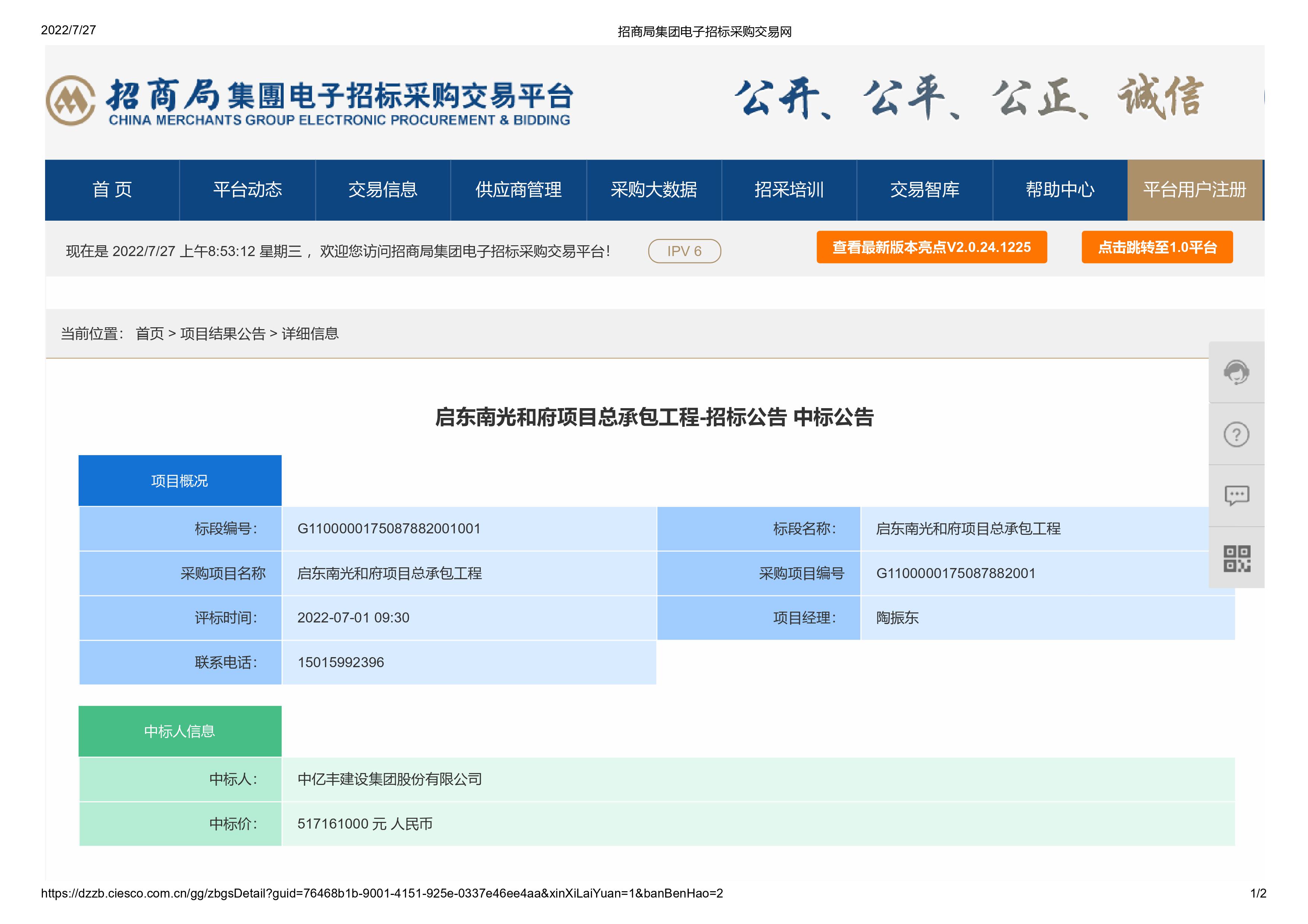
Task: Click the 标段名称 value cell
Action: (x=1047, y=529)
